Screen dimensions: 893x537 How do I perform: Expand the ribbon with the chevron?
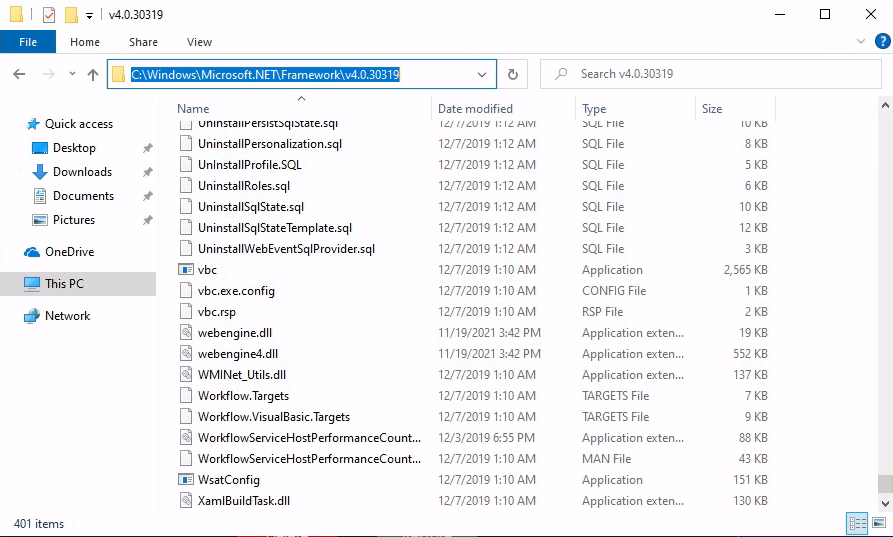click(x=861, y=41)
